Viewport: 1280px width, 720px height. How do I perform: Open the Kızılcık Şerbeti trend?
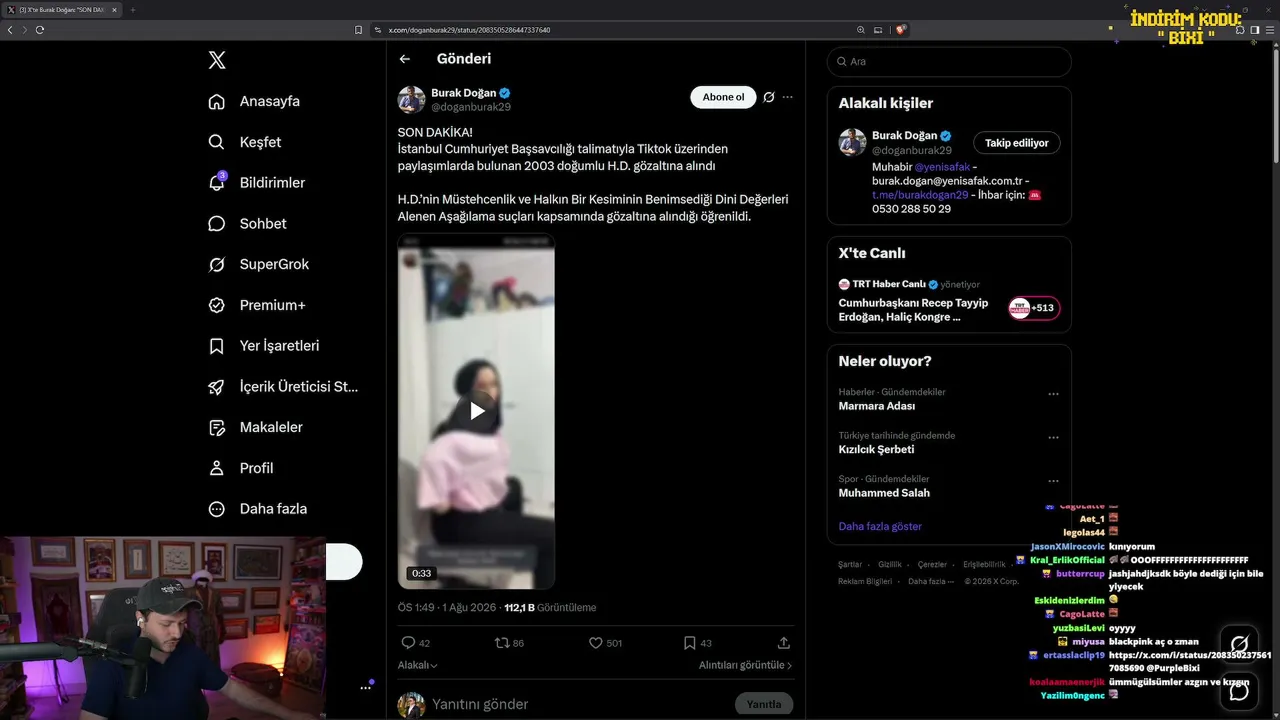coord(876,450)
